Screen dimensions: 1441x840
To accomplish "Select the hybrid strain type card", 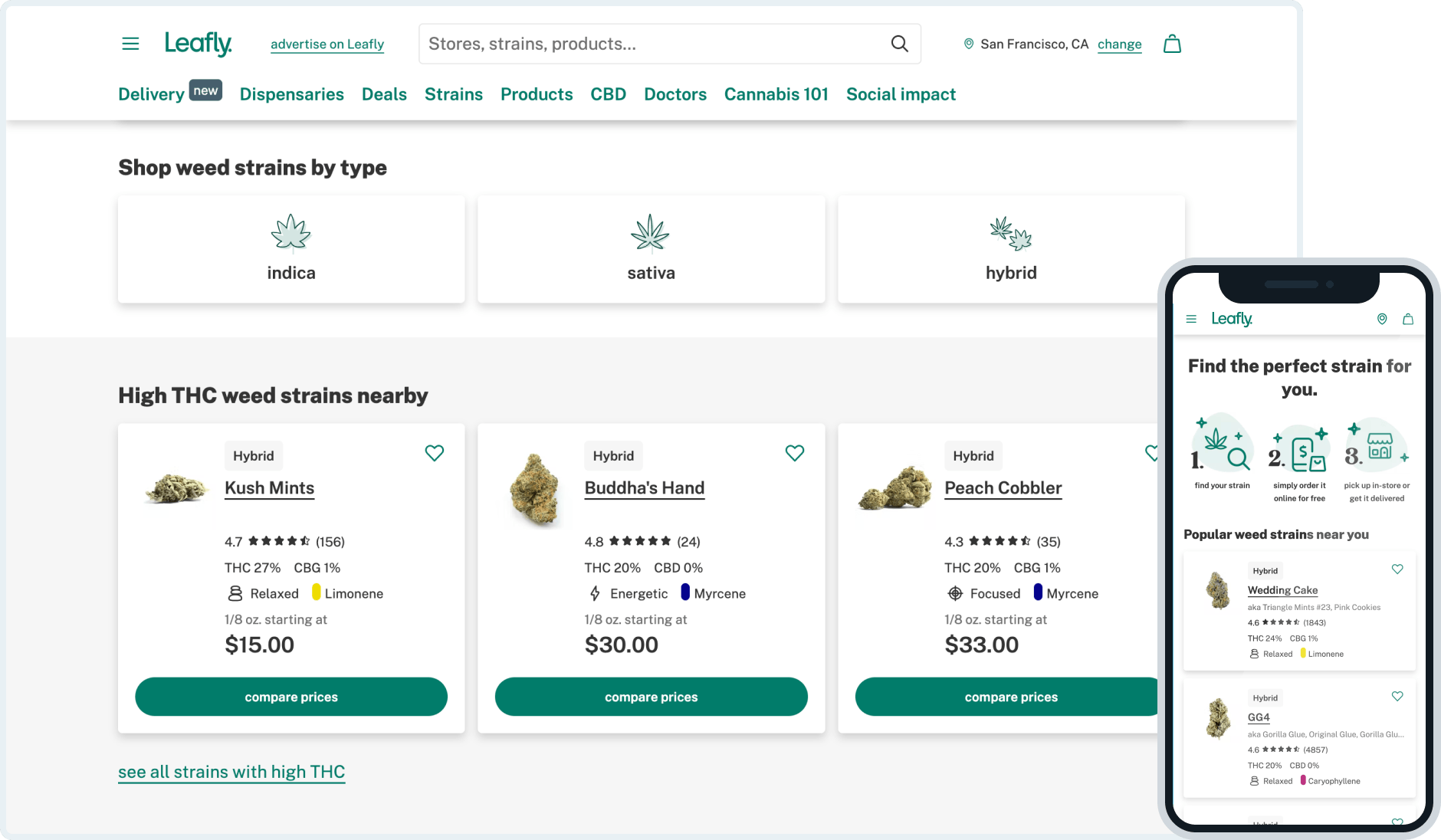I will pos(1011,249).
